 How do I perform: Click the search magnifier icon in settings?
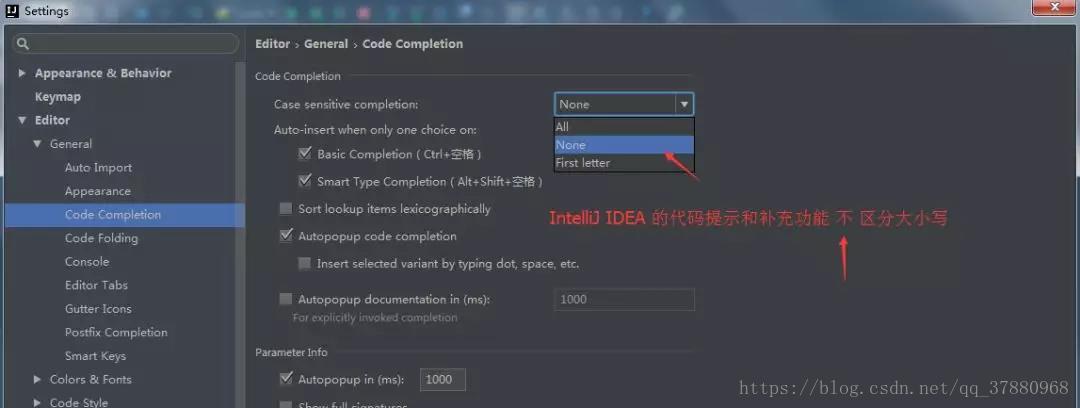pyautogui.click(x=23, y=44)
